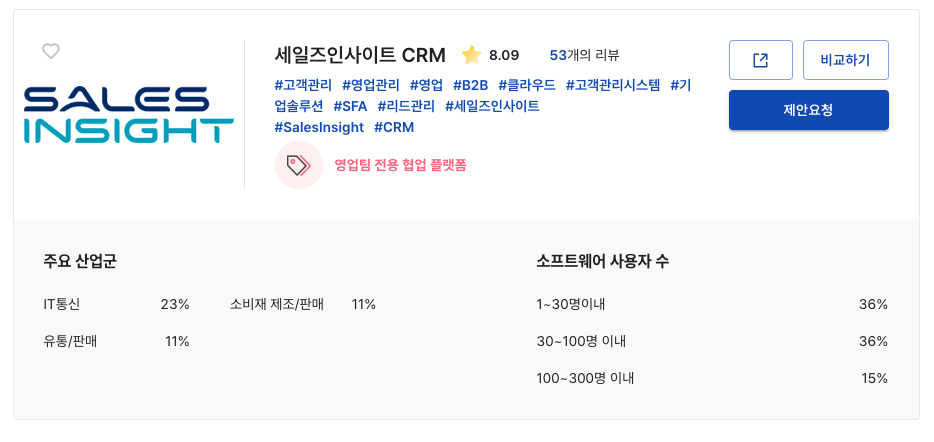Select the #고객관리시스템 hashtag
The height and width of the screenshot is (442, 934).
click(x=613, y=85)
